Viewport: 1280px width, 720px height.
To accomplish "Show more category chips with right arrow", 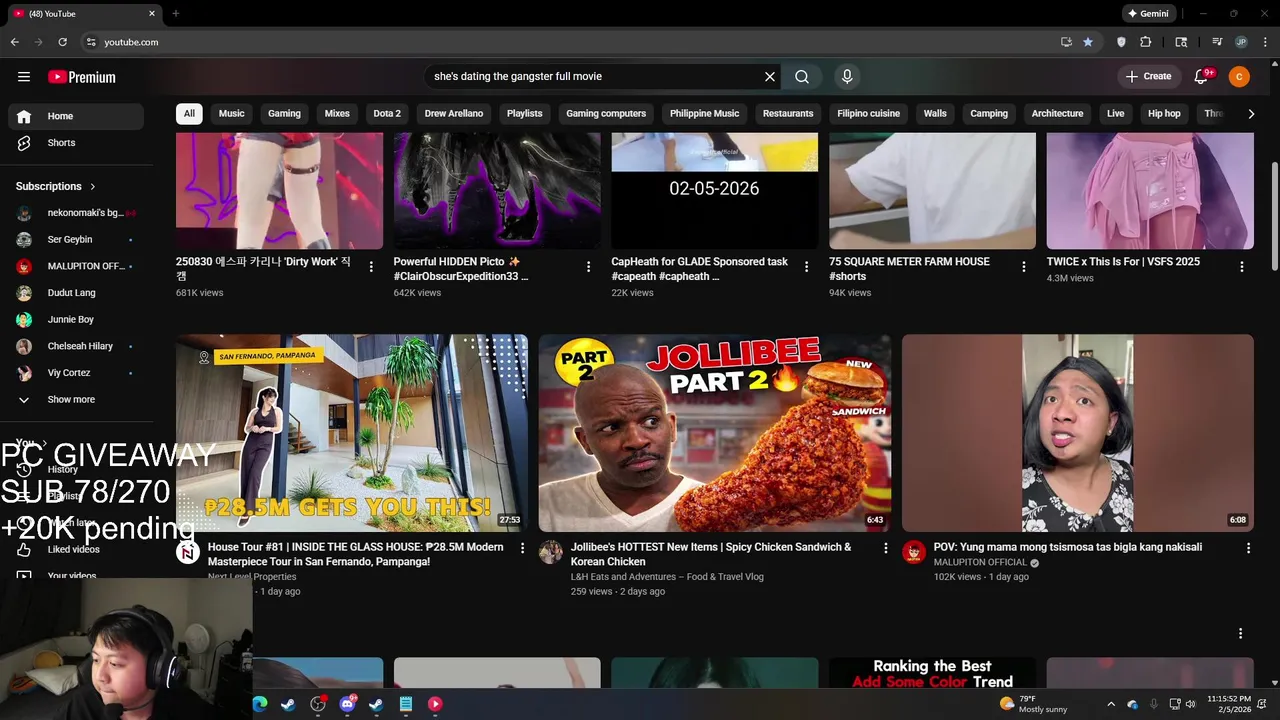I will click(x=1251, y=114).
